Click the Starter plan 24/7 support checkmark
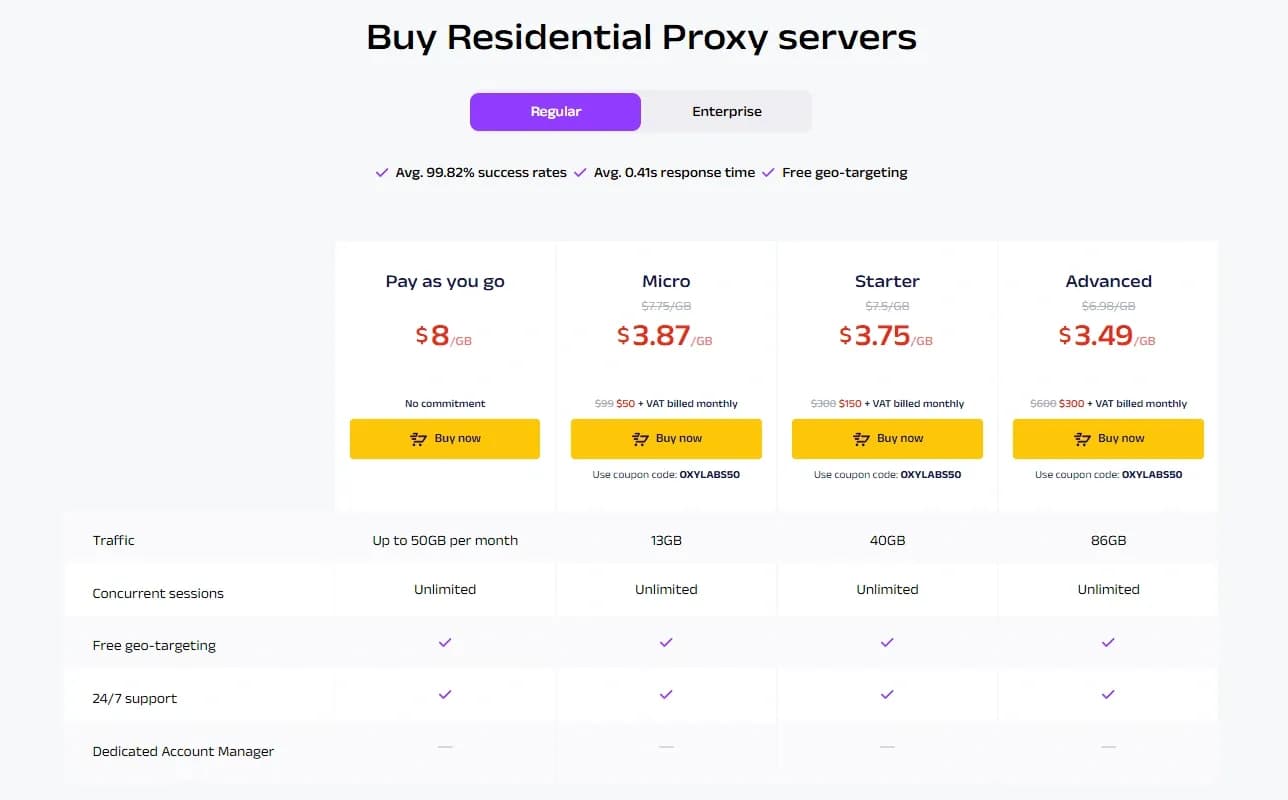Viewport: 1288px width, 800px height. point(886,693)
